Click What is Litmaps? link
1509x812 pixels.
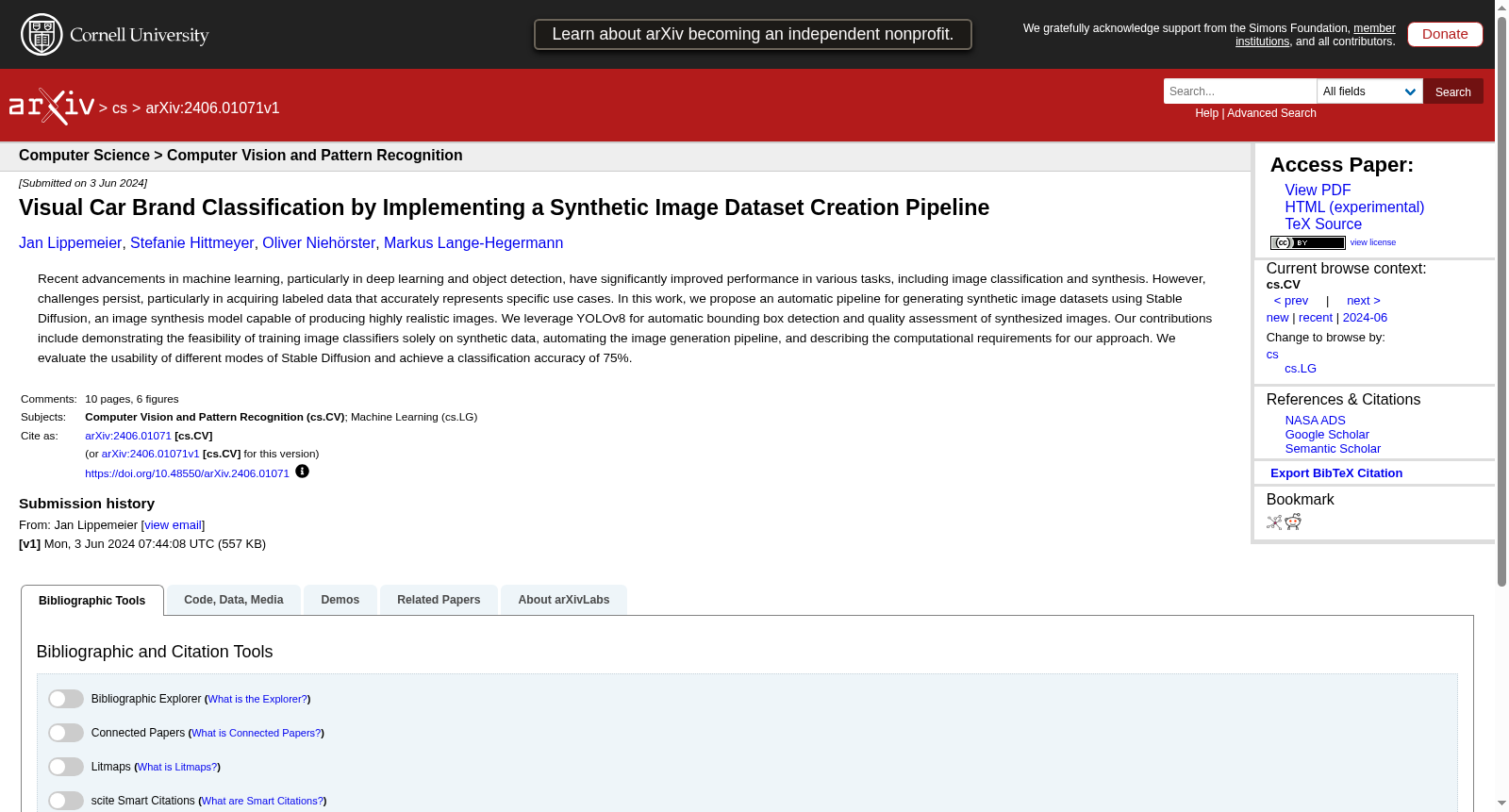[177, 768]
